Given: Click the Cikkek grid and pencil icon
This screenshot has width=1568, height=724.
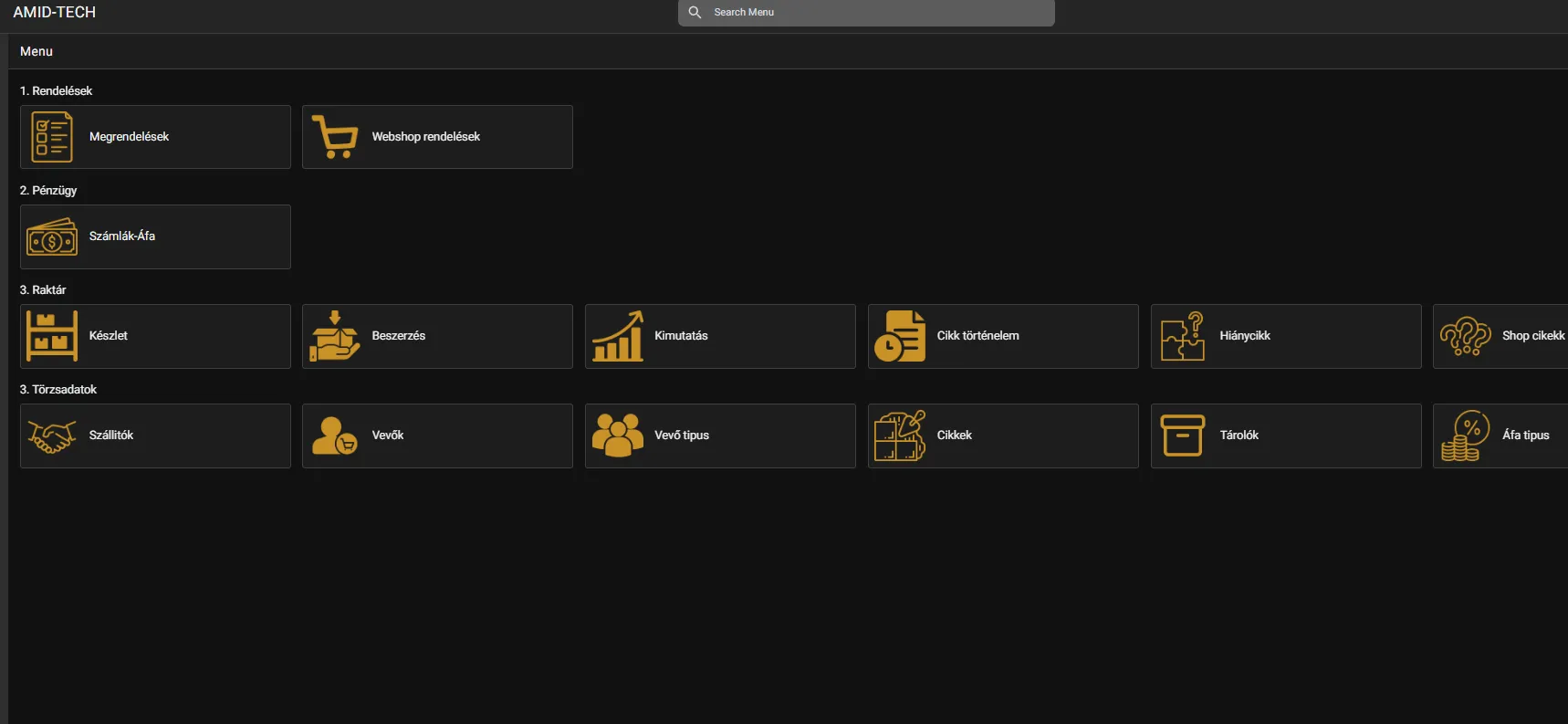Looking at the screenshot, I should pos(900,435).
